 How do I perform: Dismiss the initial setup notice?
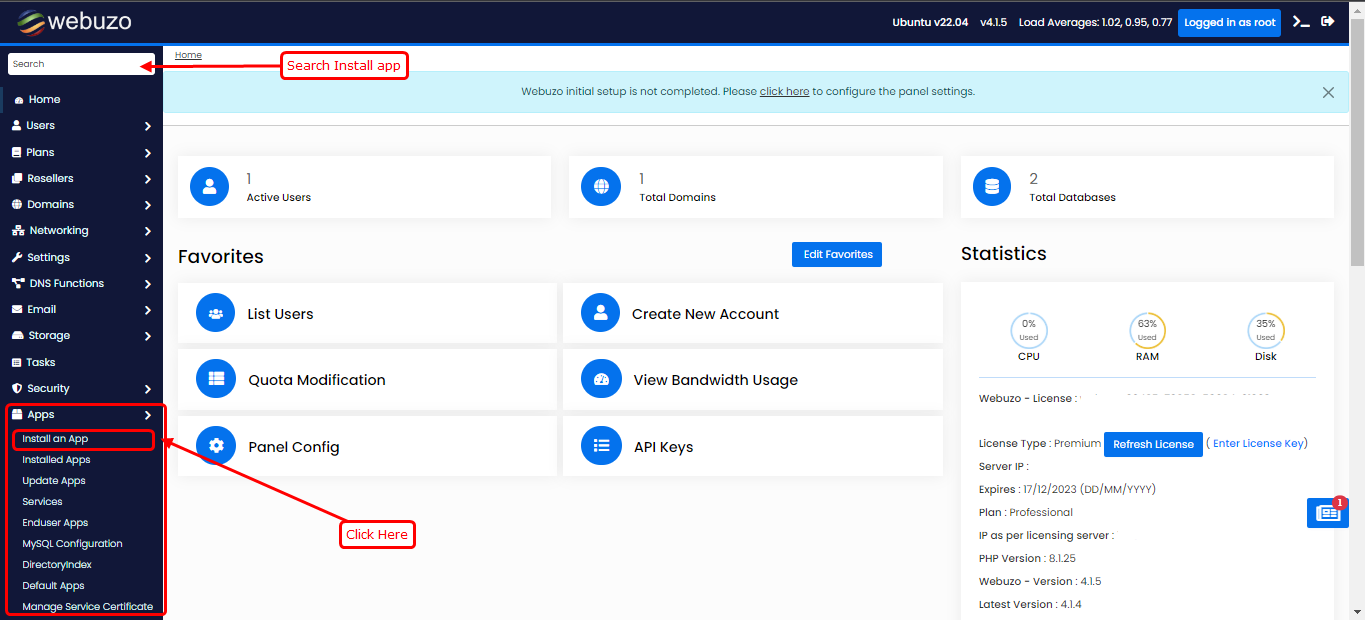click(x=1328, y=92)
